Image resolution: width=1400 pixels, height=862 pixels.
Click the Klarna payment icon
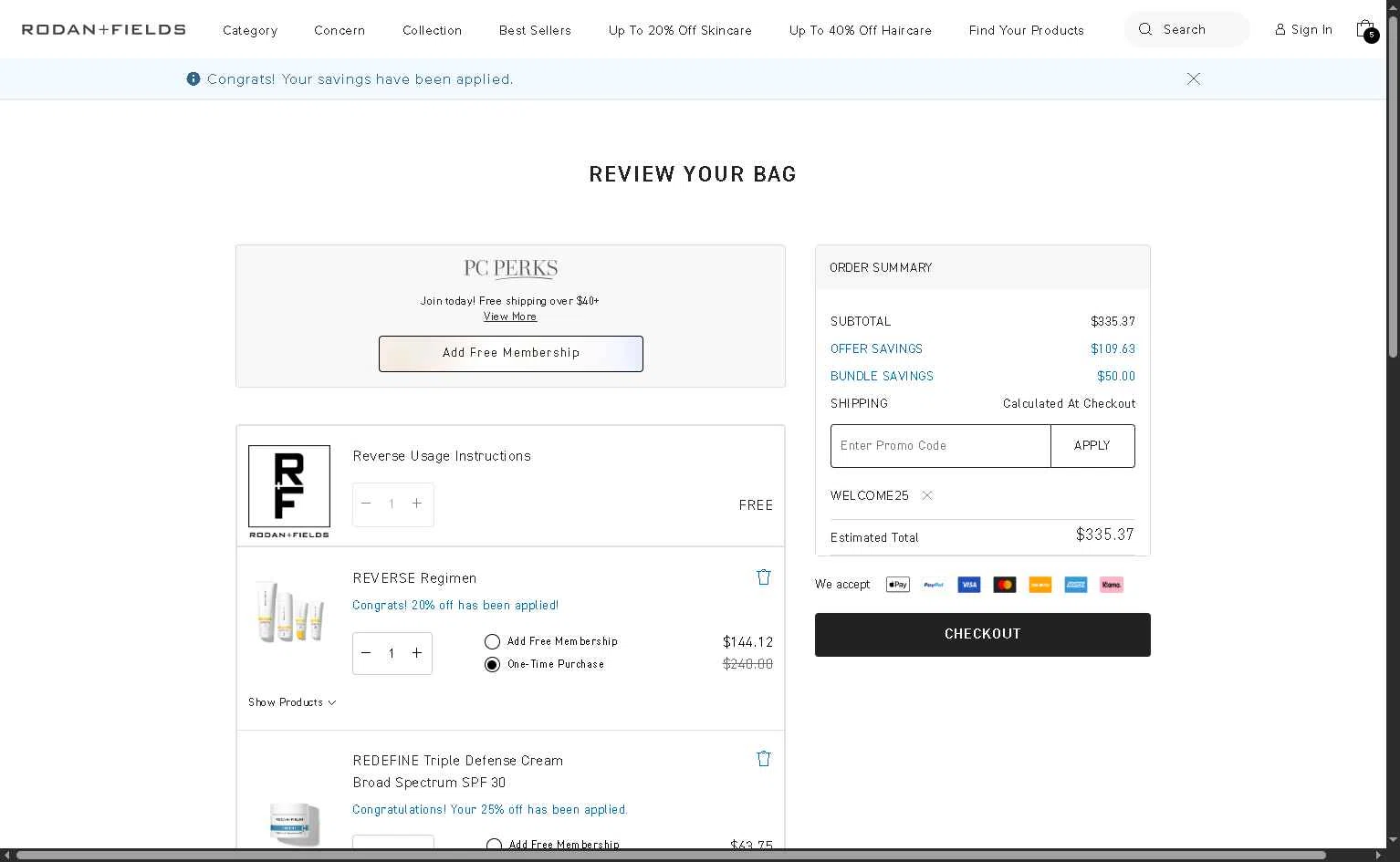(1112, 585)
